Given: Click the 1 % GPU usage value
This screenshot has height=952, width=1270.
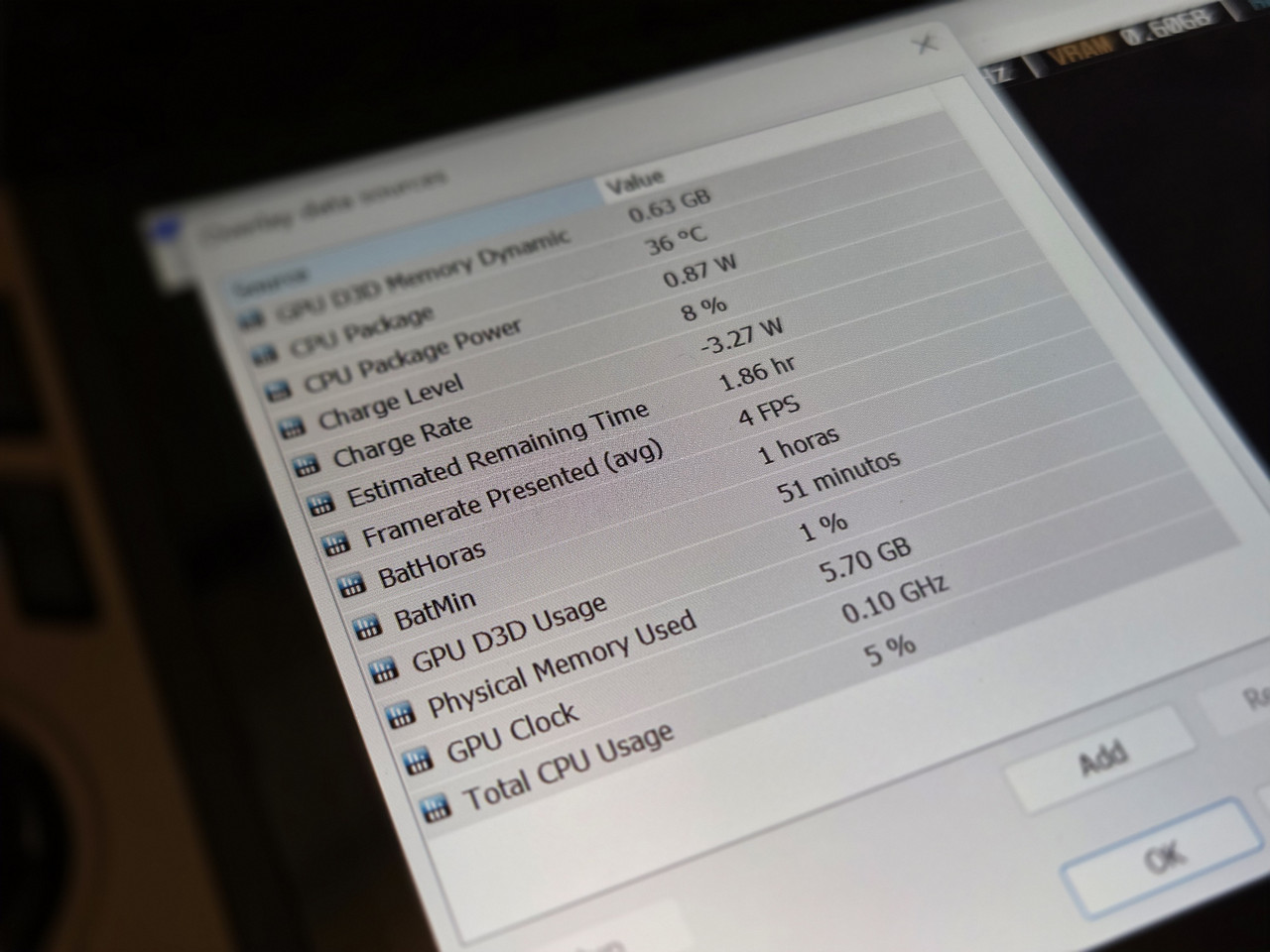Looking at the screenshot, I should coord(824,527).
